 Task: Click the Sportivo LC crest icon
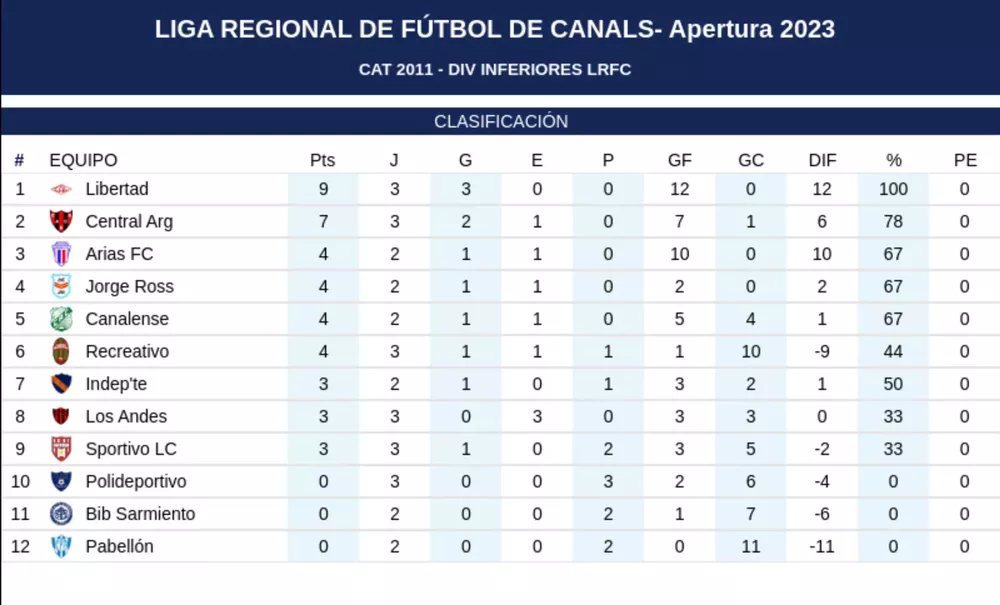62,449
